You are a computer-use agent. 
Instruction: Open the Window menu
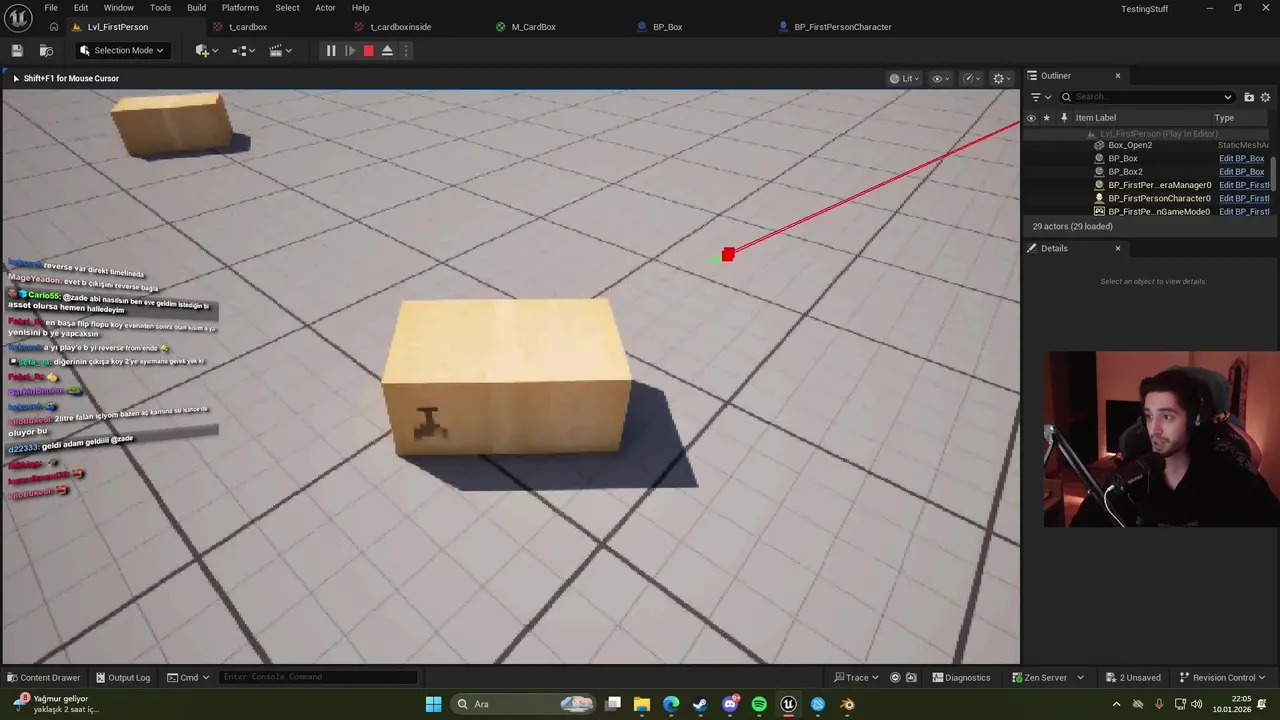pyautogui.click(x=118, y=7)
